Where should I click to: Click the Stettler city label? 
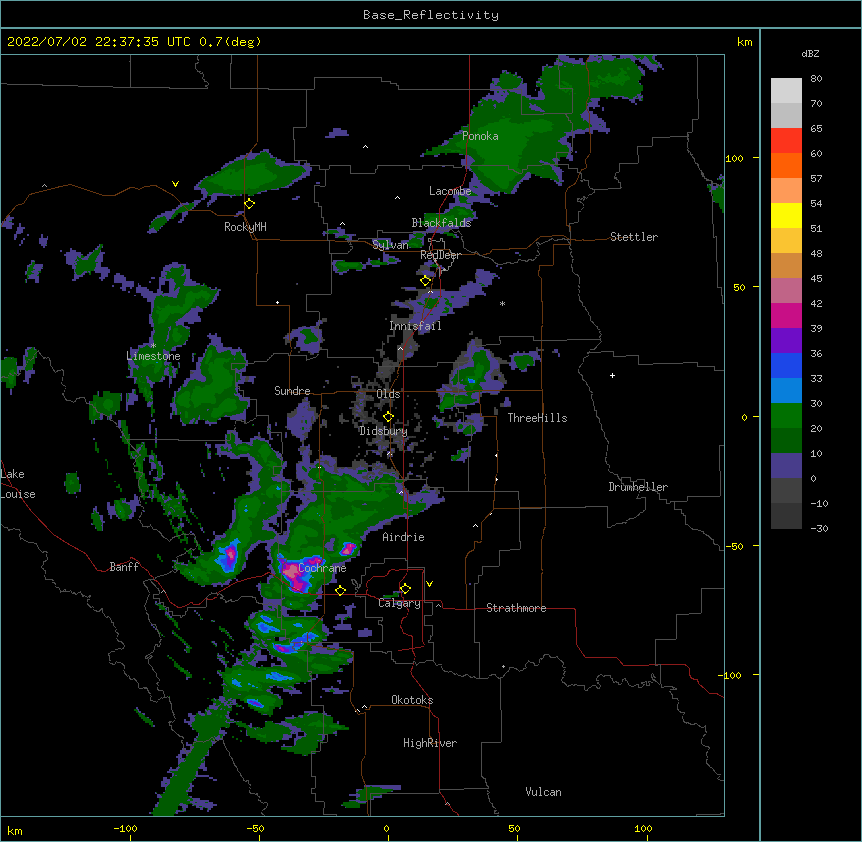pos(634,237)
